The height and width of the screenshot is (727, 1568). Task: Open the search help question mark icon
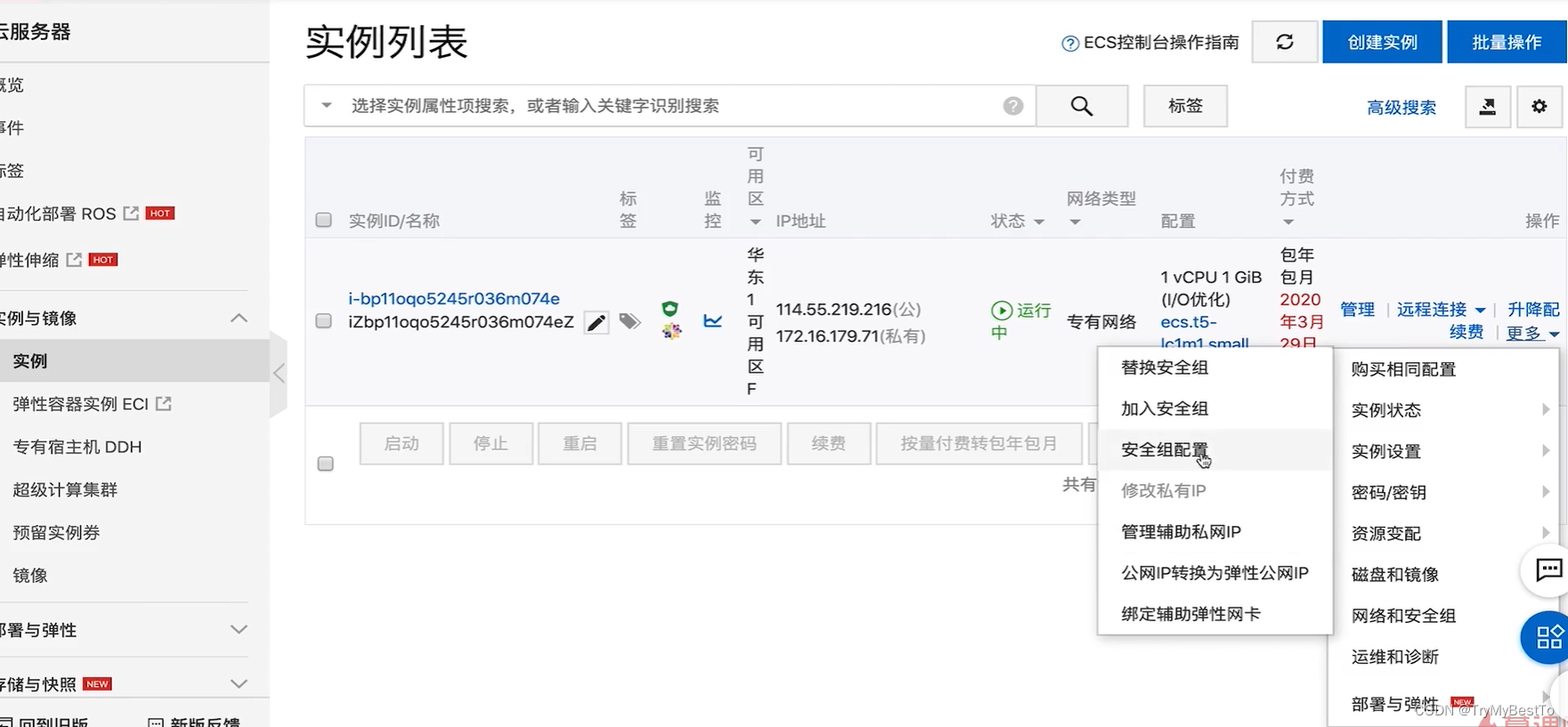point(1013,106)
